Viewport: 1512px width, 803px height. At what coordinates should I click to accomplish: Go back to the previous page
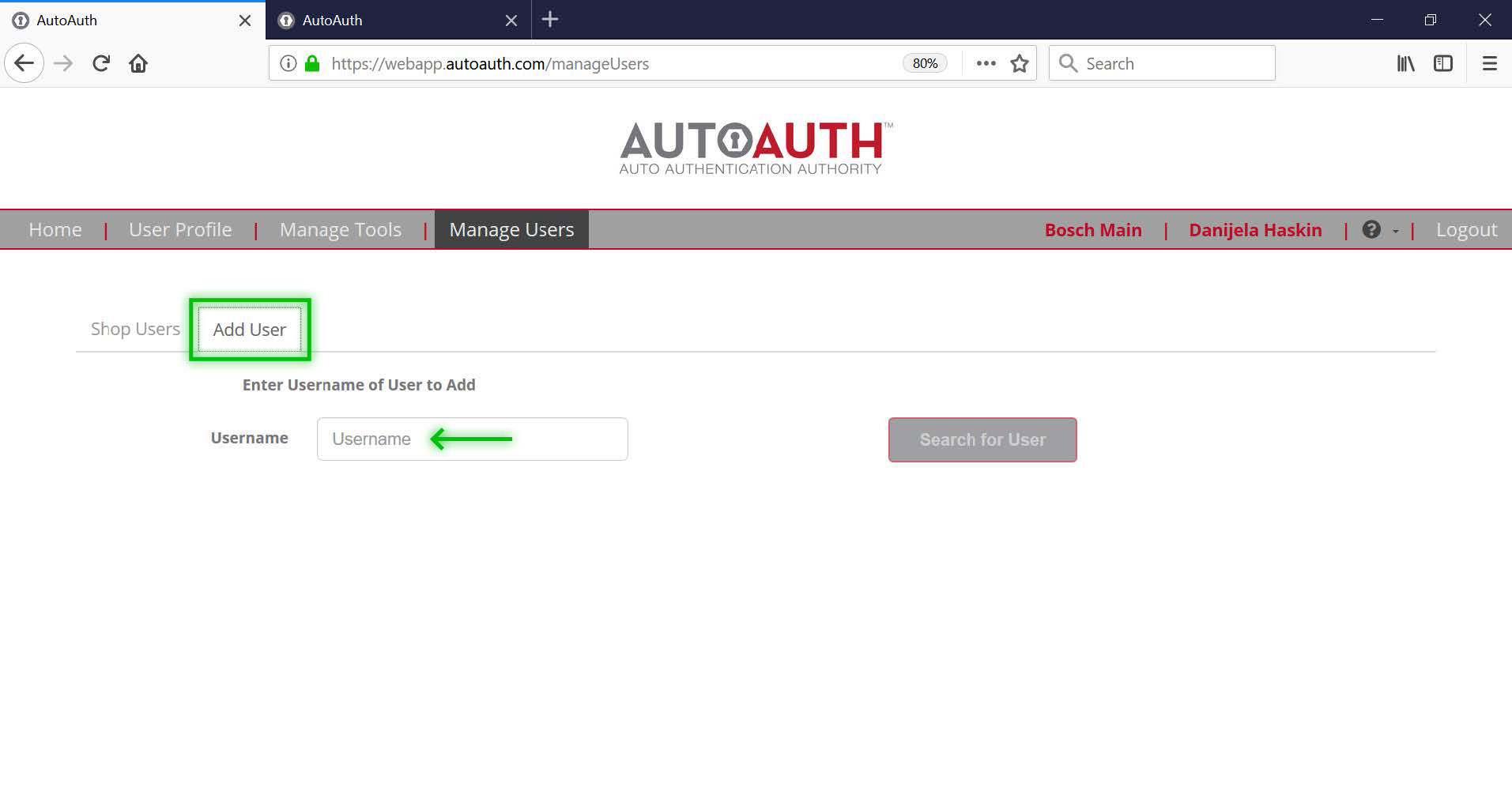(25, 63)
